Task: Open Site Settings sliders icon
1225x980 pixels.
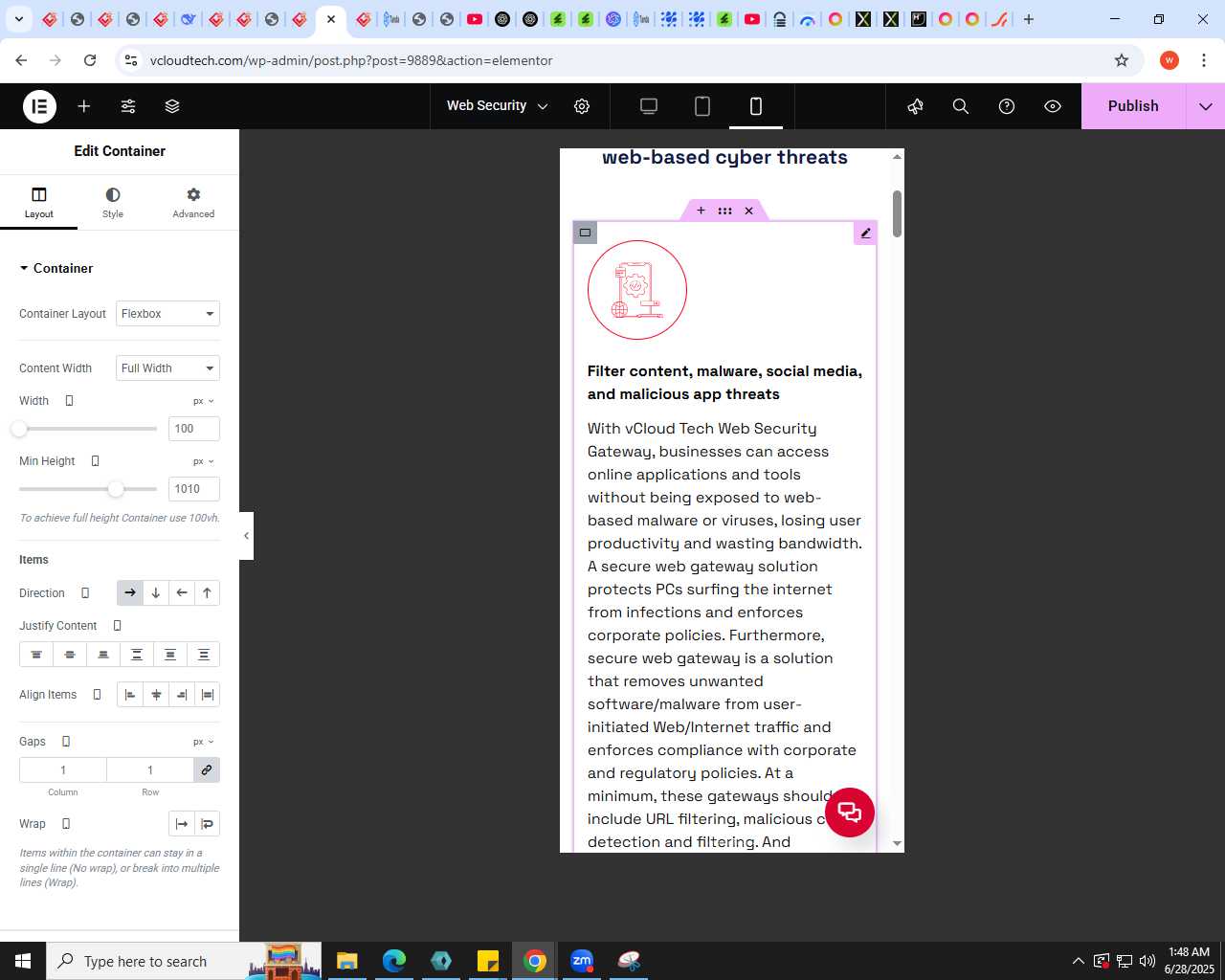Action: pos(128,106)
